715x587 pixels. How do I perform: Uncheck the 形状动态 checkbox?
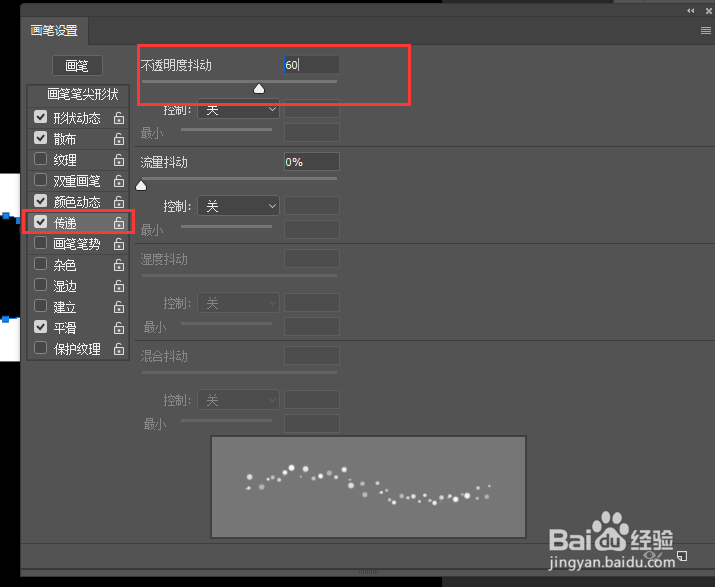point(41,117)
